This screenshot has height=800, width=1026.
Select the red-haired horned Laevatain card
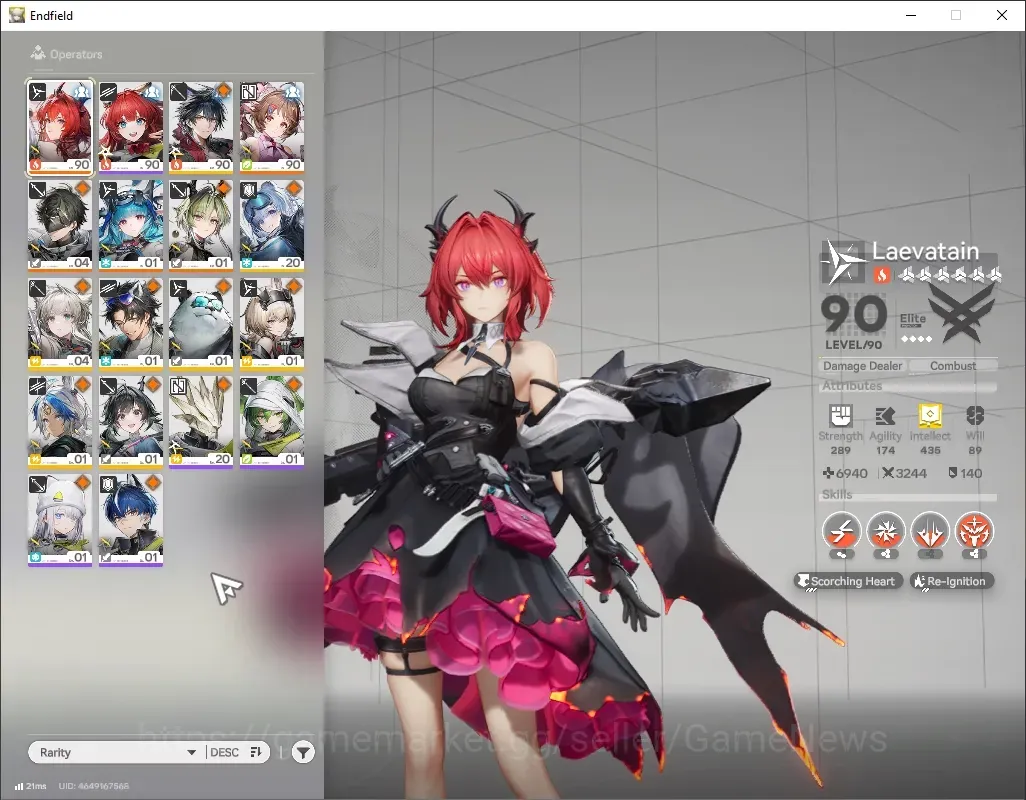60,128
